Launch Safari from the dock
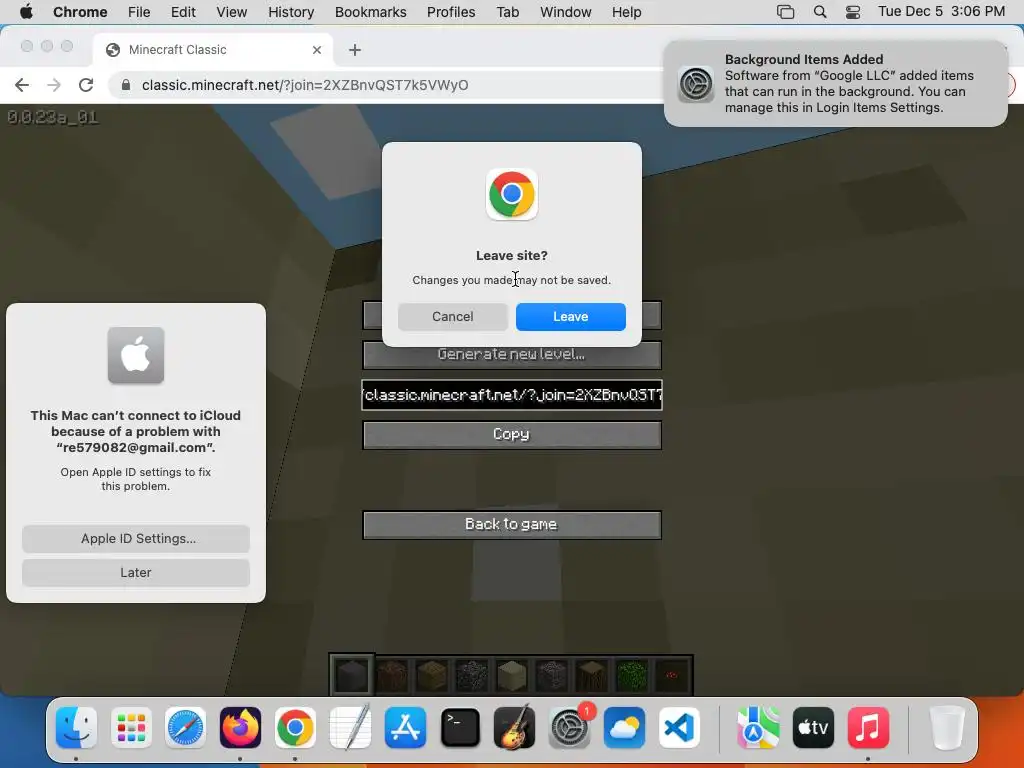 coord(185,728)
